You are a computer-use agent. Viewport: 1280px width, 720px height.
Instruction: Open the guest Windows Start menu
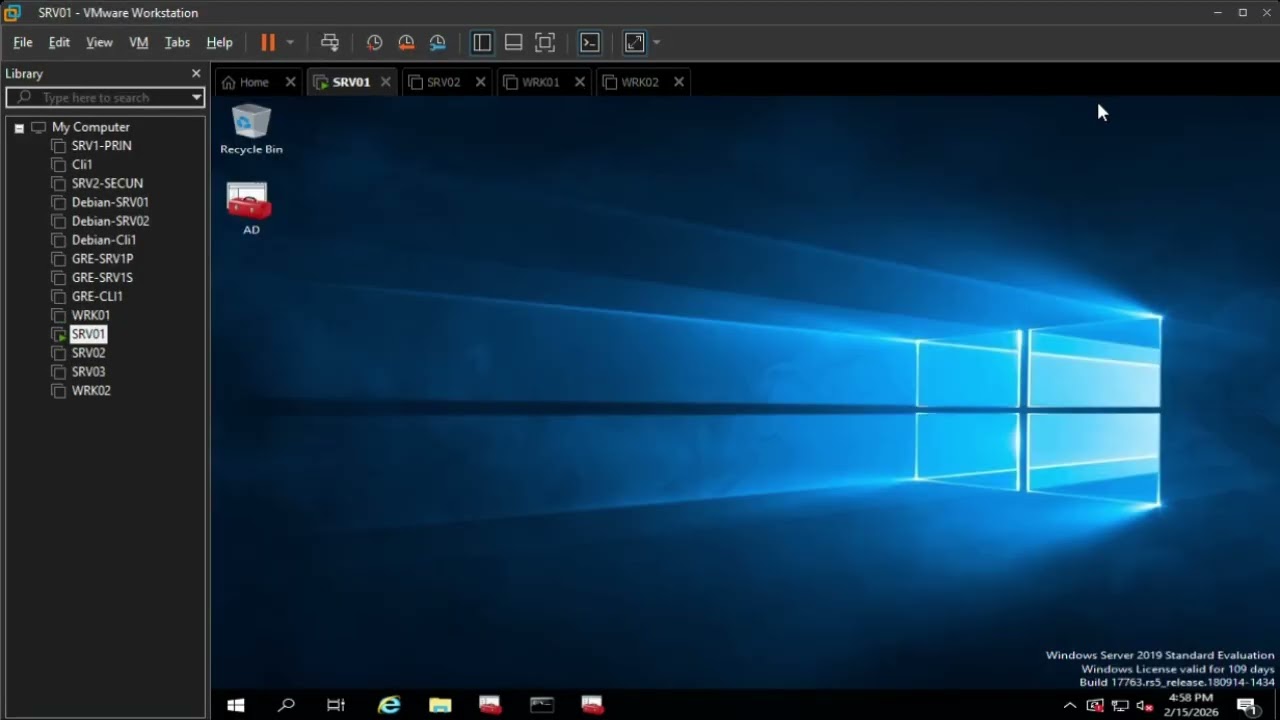(236, 705)
